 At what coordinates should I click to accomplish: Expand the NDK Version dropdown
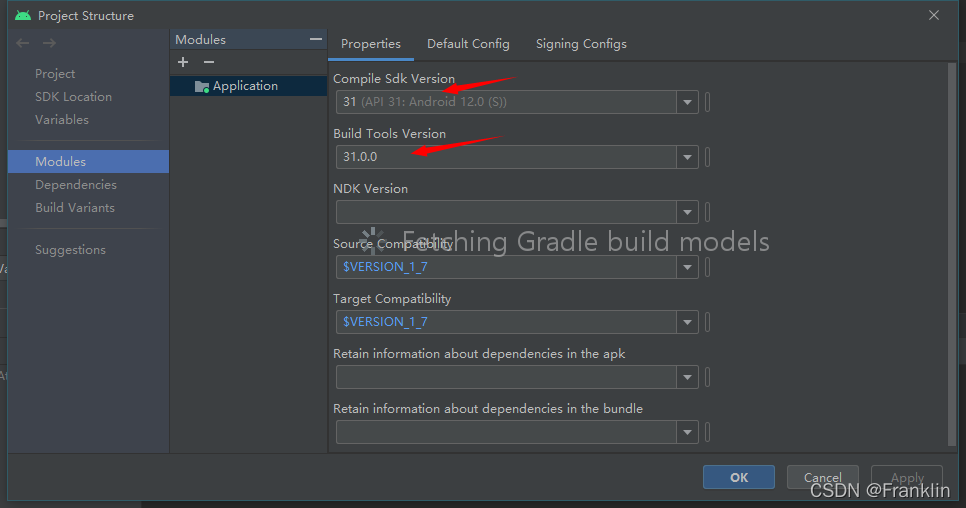point(687,212)
